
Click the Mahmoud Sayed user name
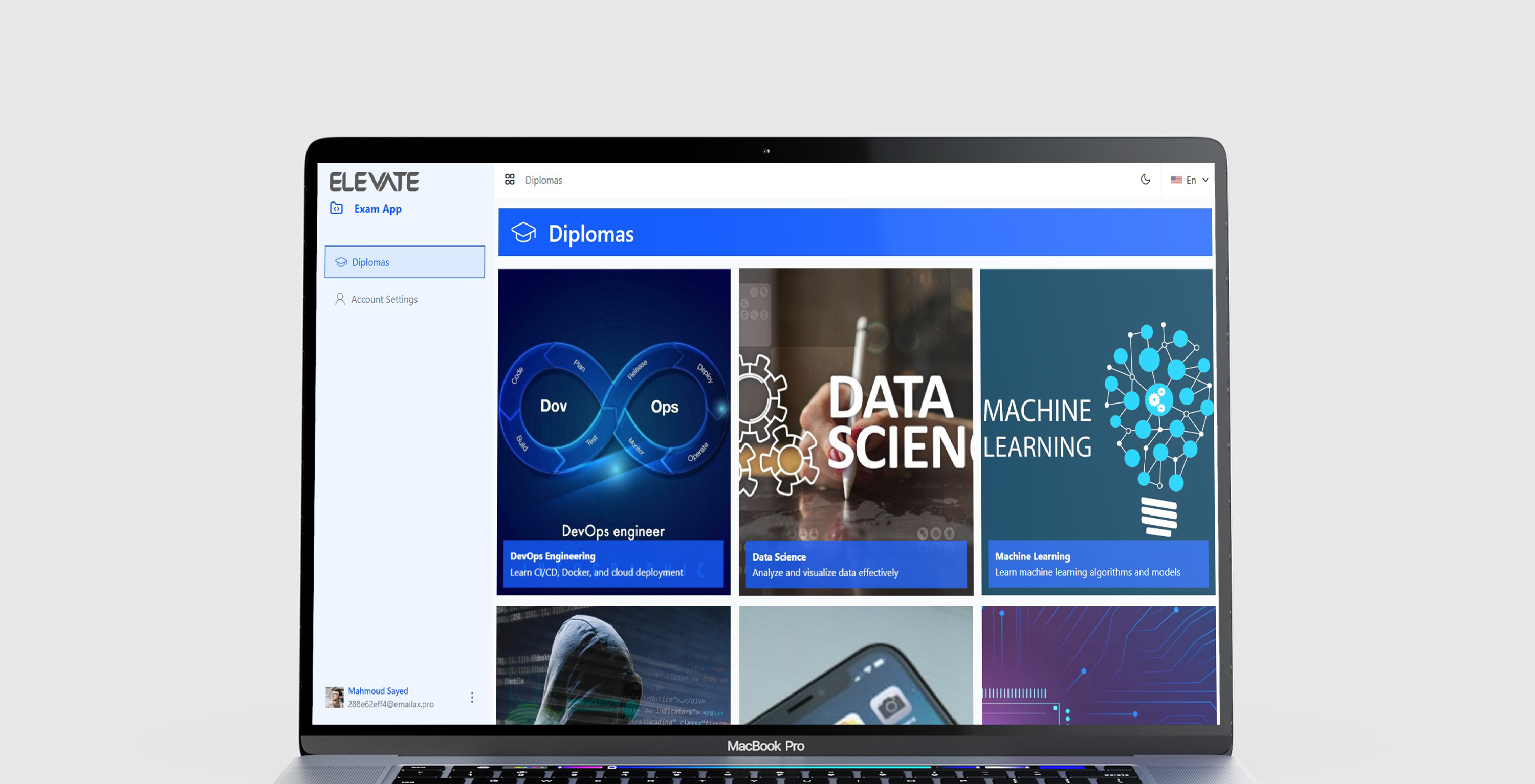[x=378, y=691]
